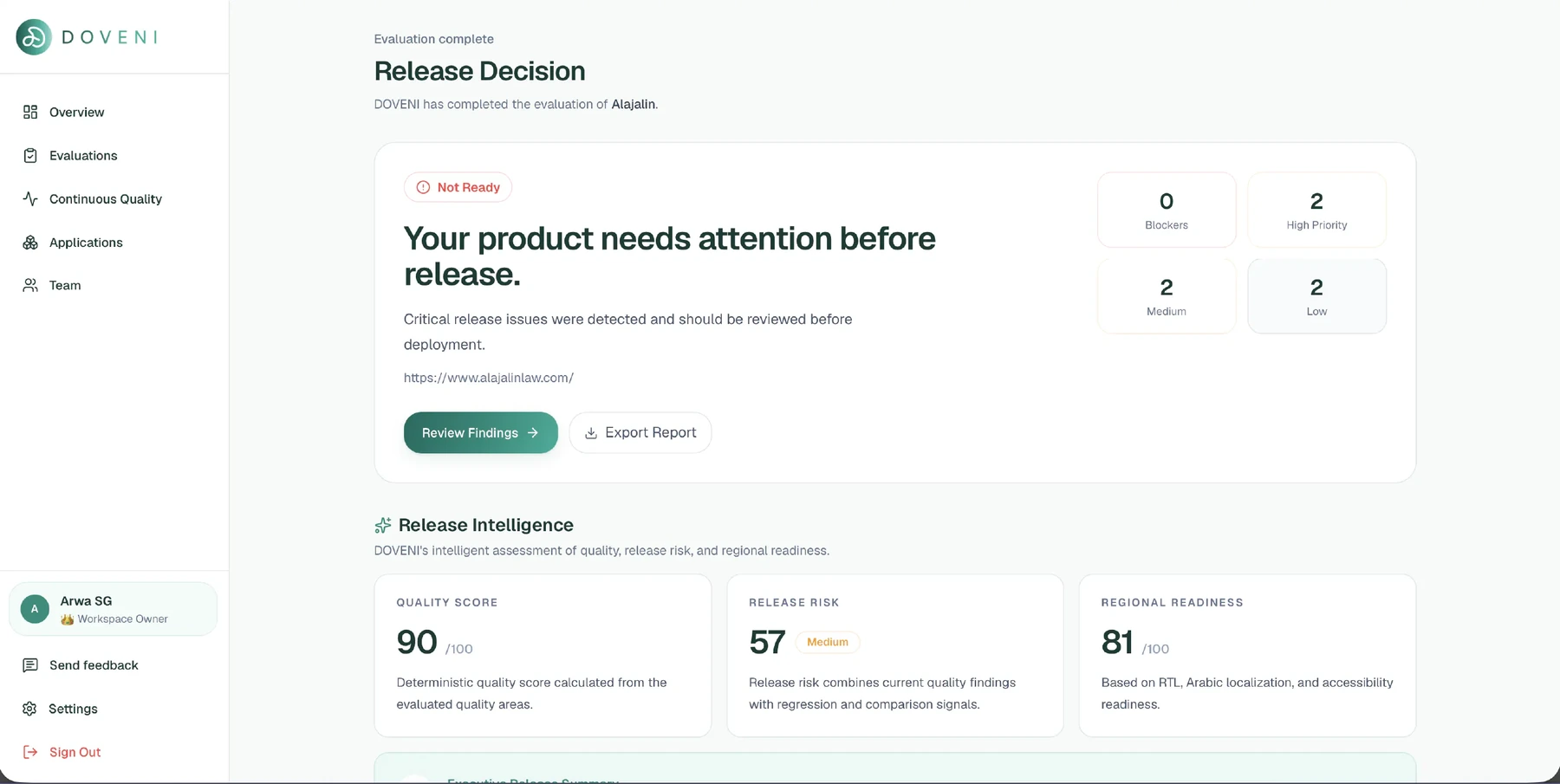Select the 0 Blockers card
Screen dimensions: 1560x784
point(1167,210)
